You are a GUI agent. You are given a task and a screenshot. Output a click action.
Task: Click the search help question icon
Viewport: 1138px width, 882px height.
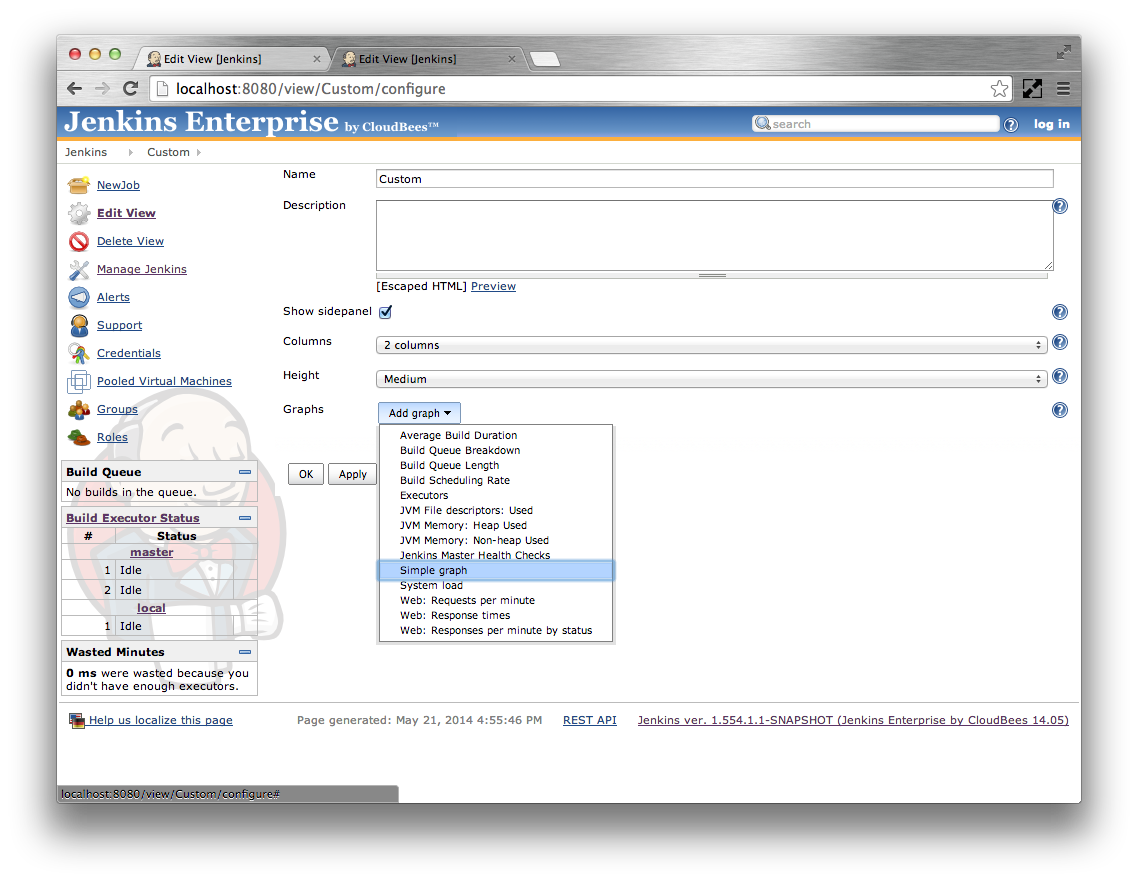click(1010, 125)
